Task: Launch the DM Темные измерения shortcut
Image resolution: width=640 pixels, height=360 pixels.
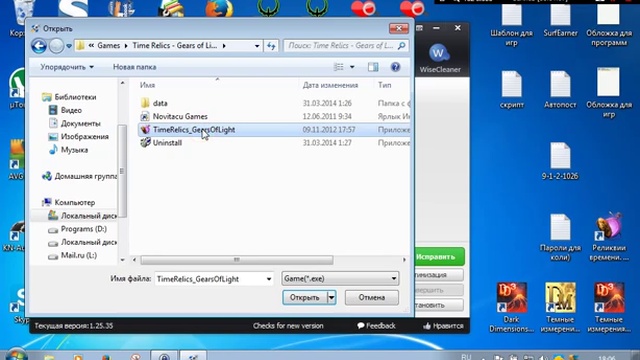Action: click(560, 308)
